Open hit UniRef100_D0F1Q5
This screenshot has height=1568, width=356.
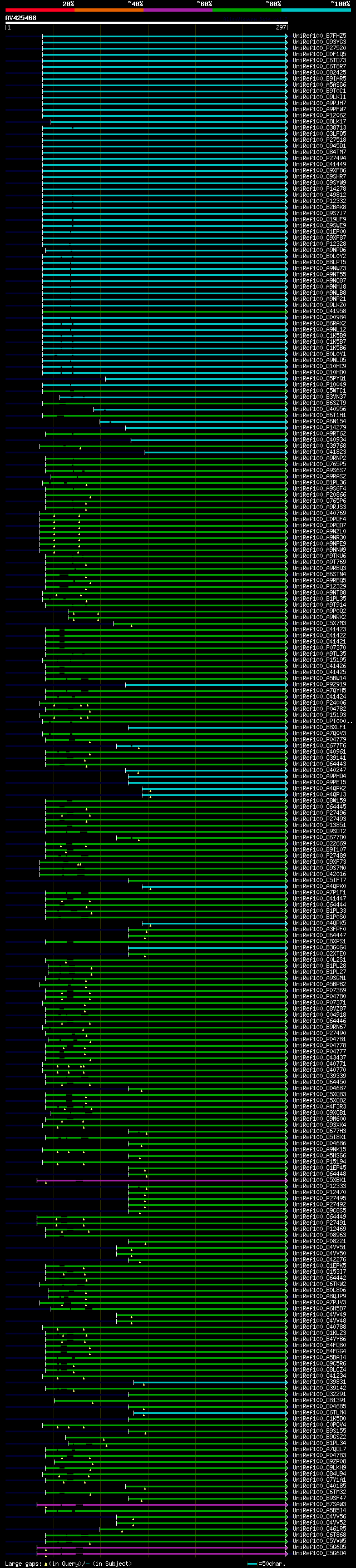[319, 54]
